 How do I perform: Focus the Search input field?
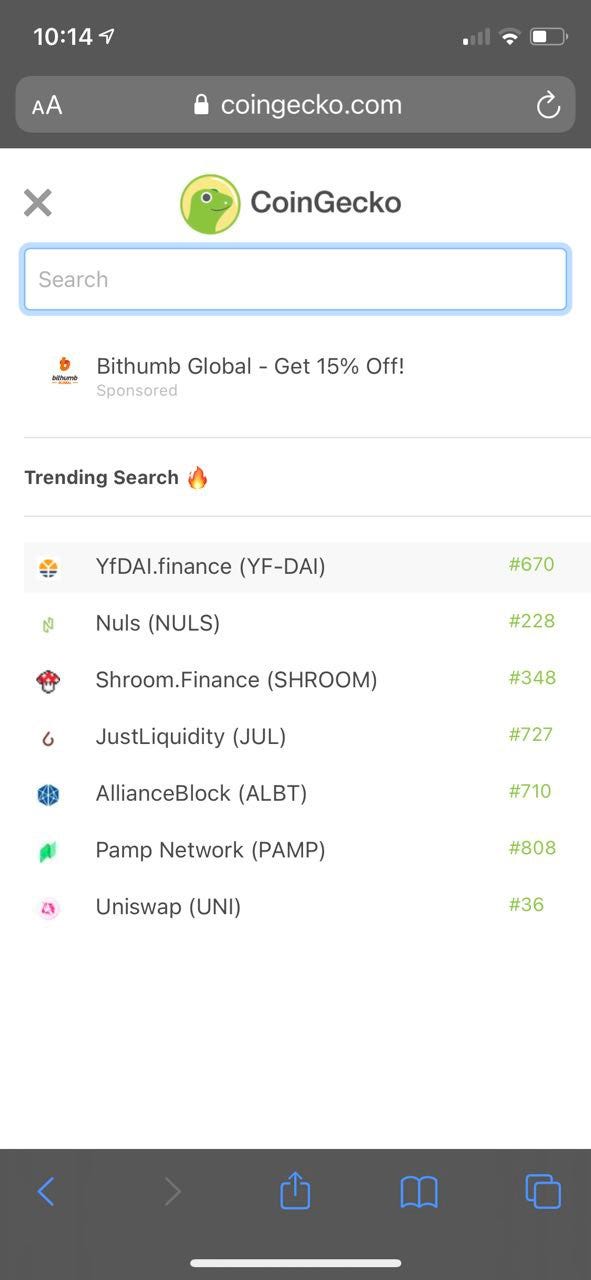[295, 279]
